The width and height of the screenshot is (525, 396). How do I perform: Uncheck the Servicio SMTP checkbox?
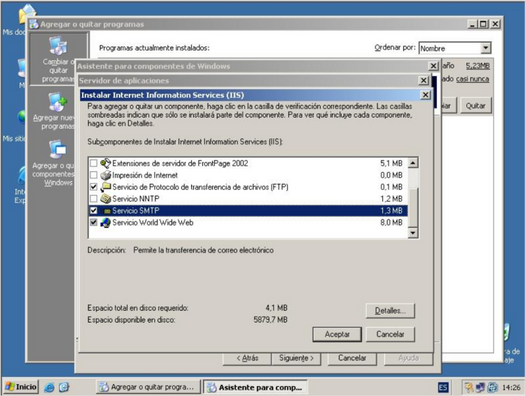click(x=94, y=211)
